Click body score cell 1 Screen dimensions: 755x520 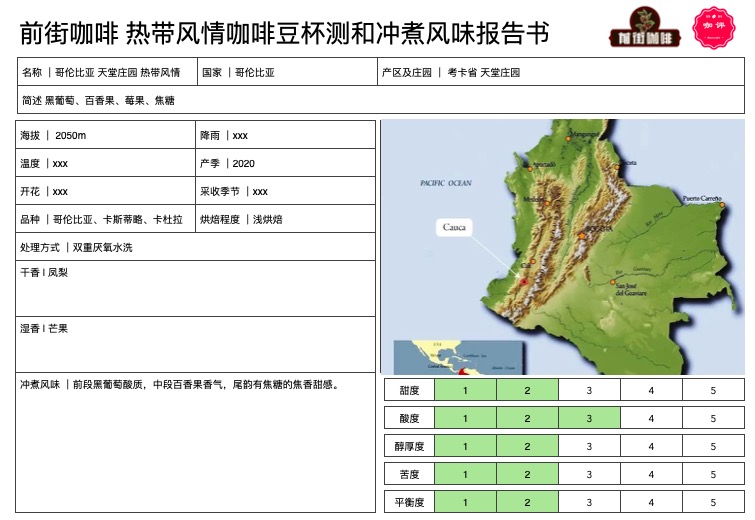[465, 446]
